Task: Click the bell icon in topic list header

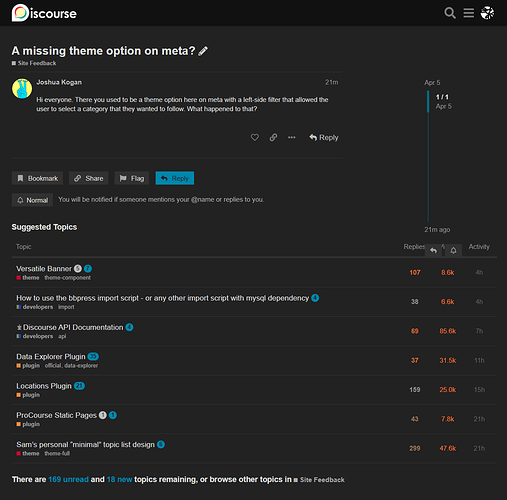Action: (453, 250)
